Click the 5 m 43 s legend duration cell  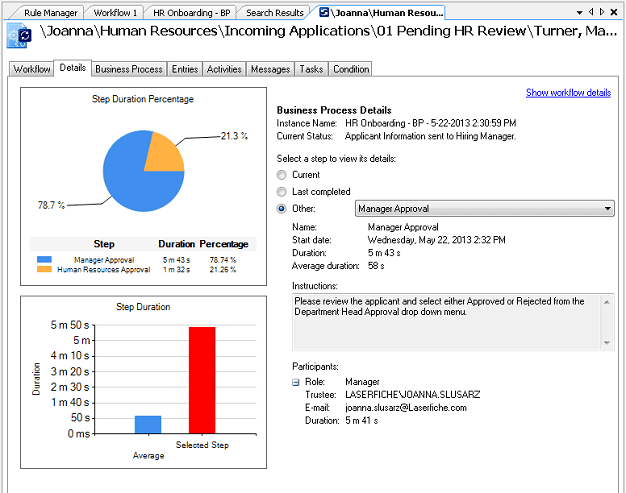click(176, 260)
